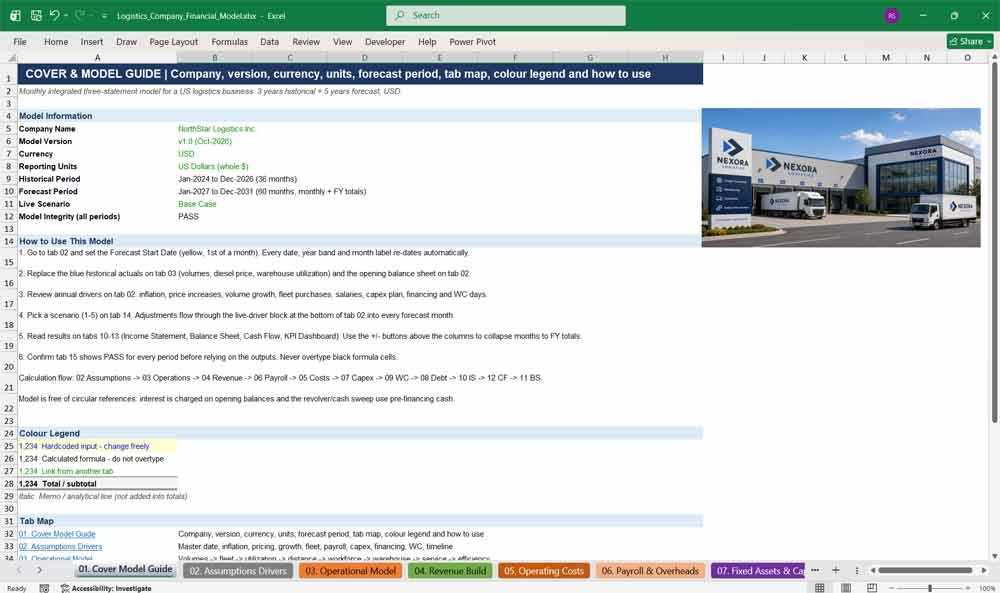
Task: Open the Review ribbon tab
Action: click(306, 41)
